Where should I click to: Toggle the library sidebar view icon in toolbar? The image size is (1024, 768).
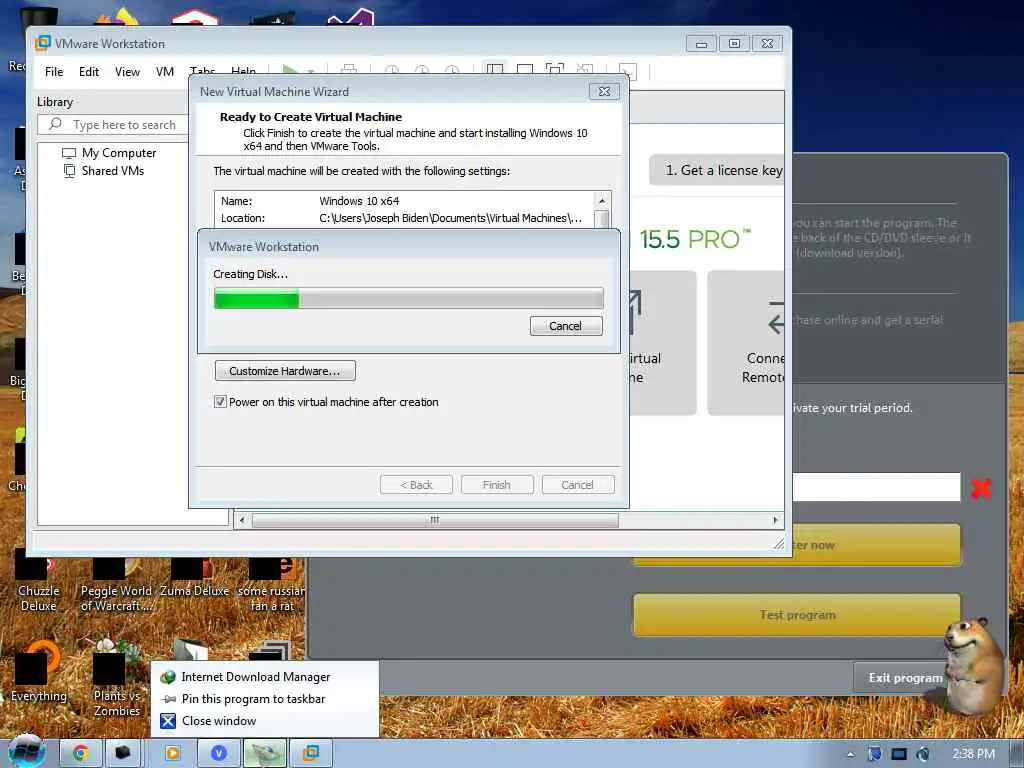494,69
